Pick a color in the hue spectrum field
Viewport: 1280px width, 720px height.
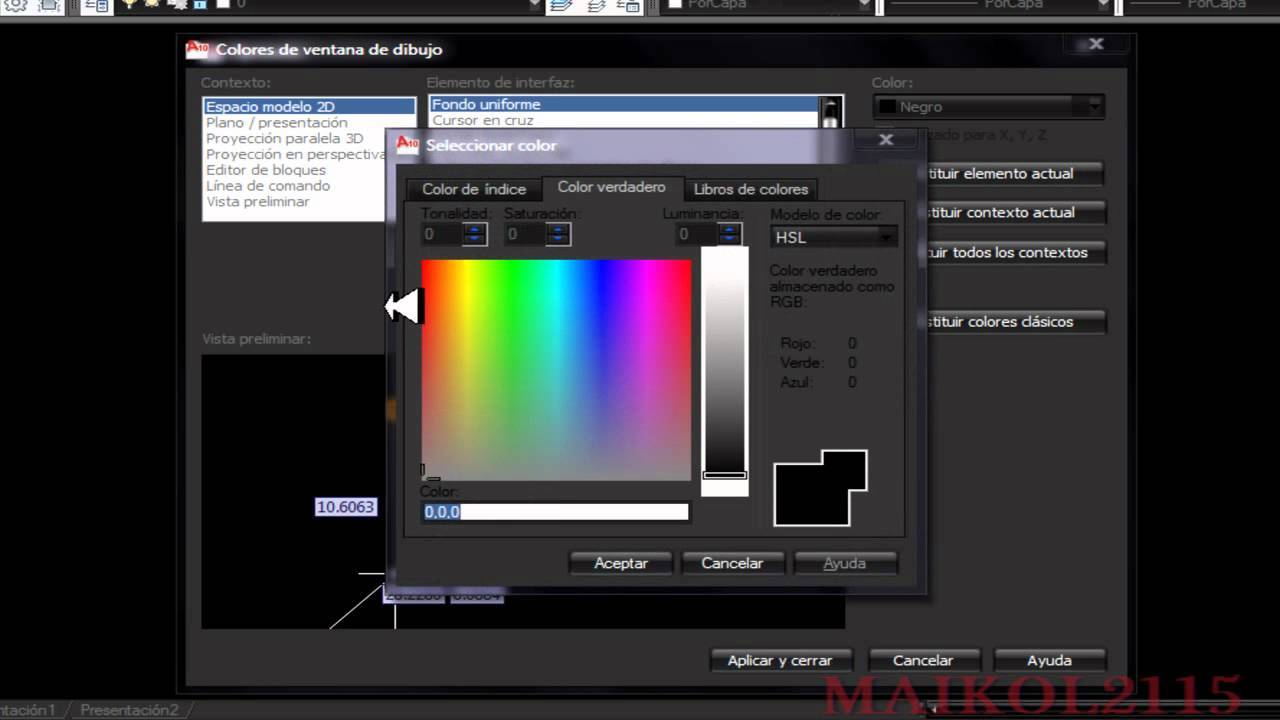555,370
